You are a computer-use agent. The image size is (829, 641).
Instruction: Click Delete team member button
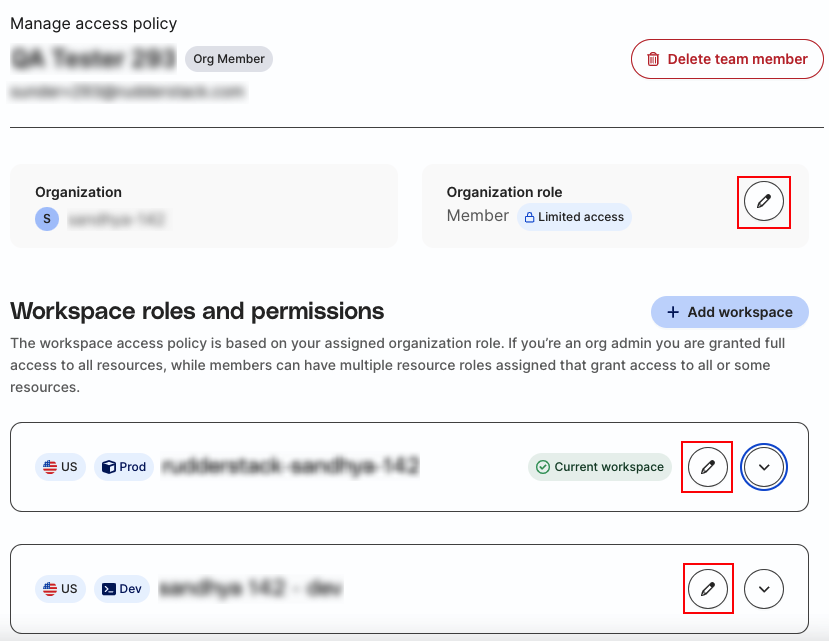727,59
